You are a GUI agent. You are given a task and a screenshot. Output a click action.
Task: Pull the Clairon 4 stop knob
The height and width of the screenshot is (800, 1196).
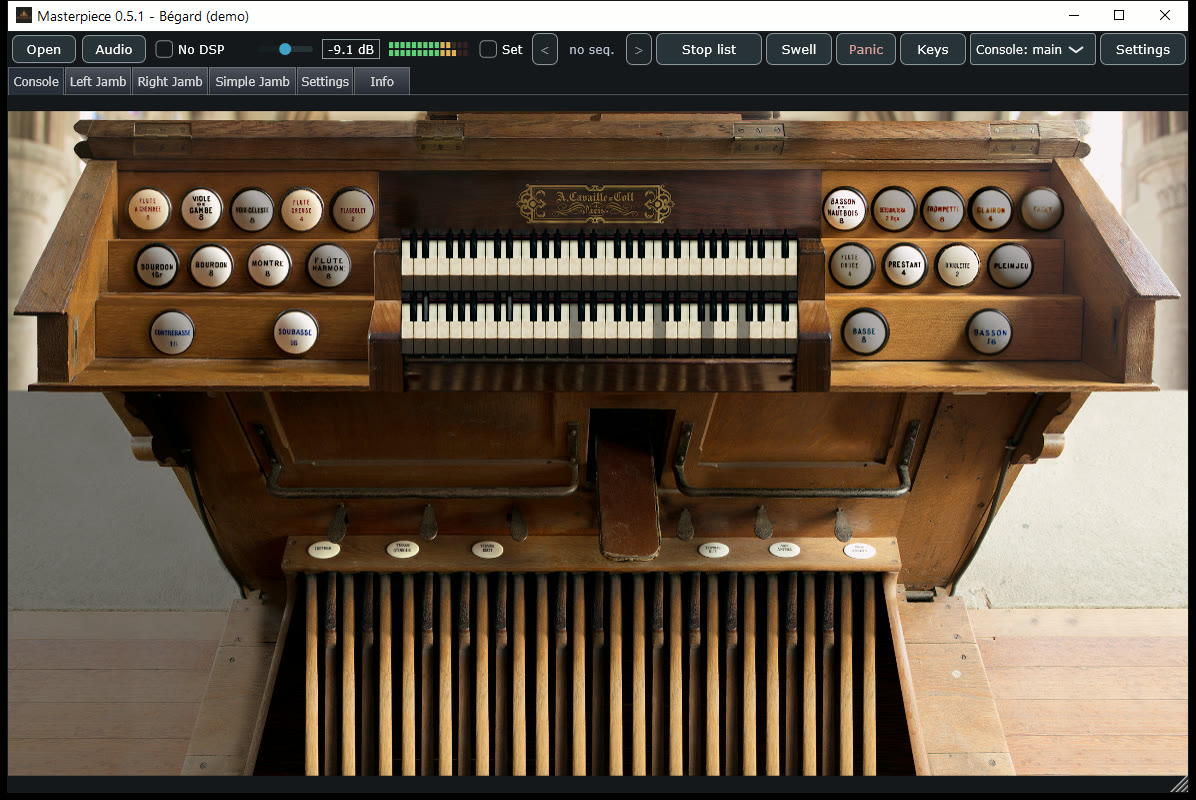click(x=991, y=209)
